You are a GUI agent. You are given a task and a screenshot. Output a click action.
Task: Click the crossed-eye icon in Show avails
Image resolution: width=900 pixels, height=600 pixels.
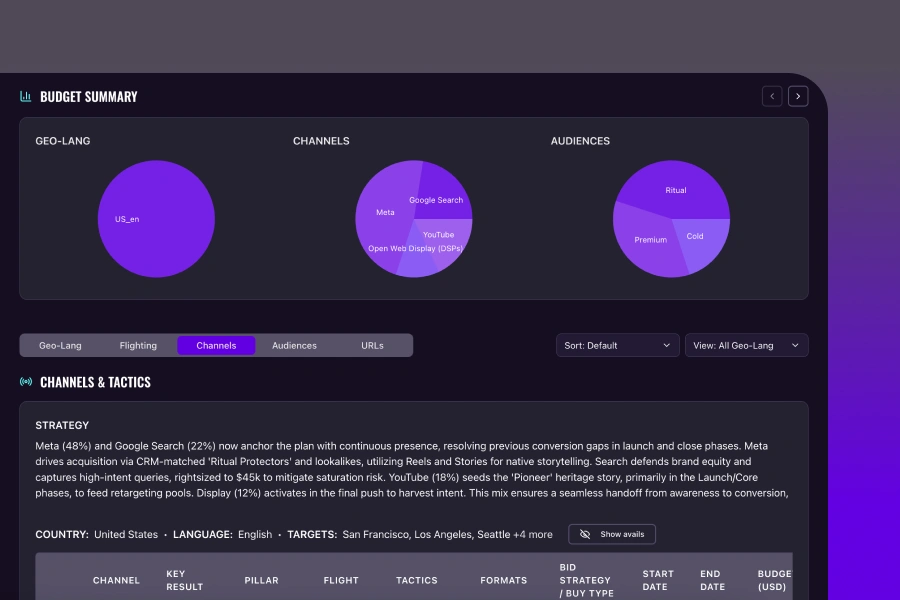point(587,534)
